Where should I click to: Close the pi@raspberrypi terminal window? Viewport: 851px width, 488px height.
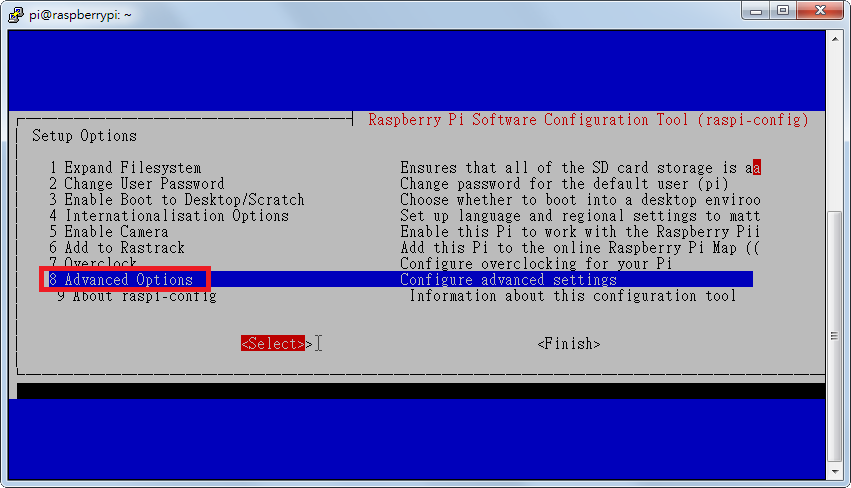point(819,11)
